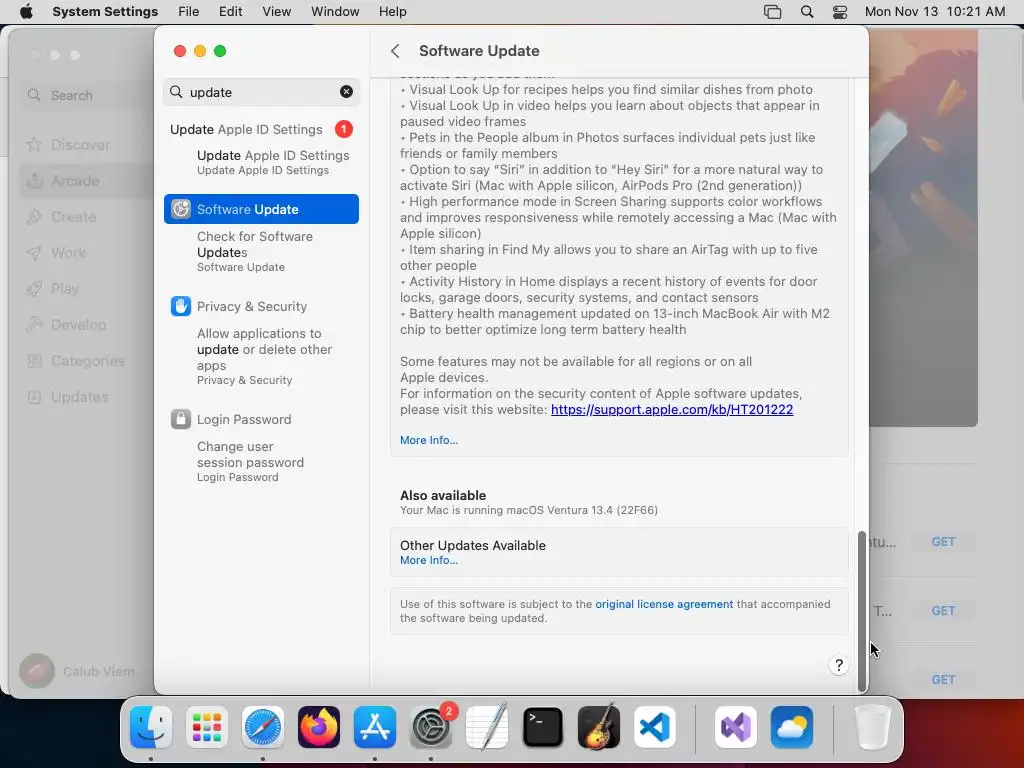
Task: Open App Store from the Dock
Action: [375, 726]
